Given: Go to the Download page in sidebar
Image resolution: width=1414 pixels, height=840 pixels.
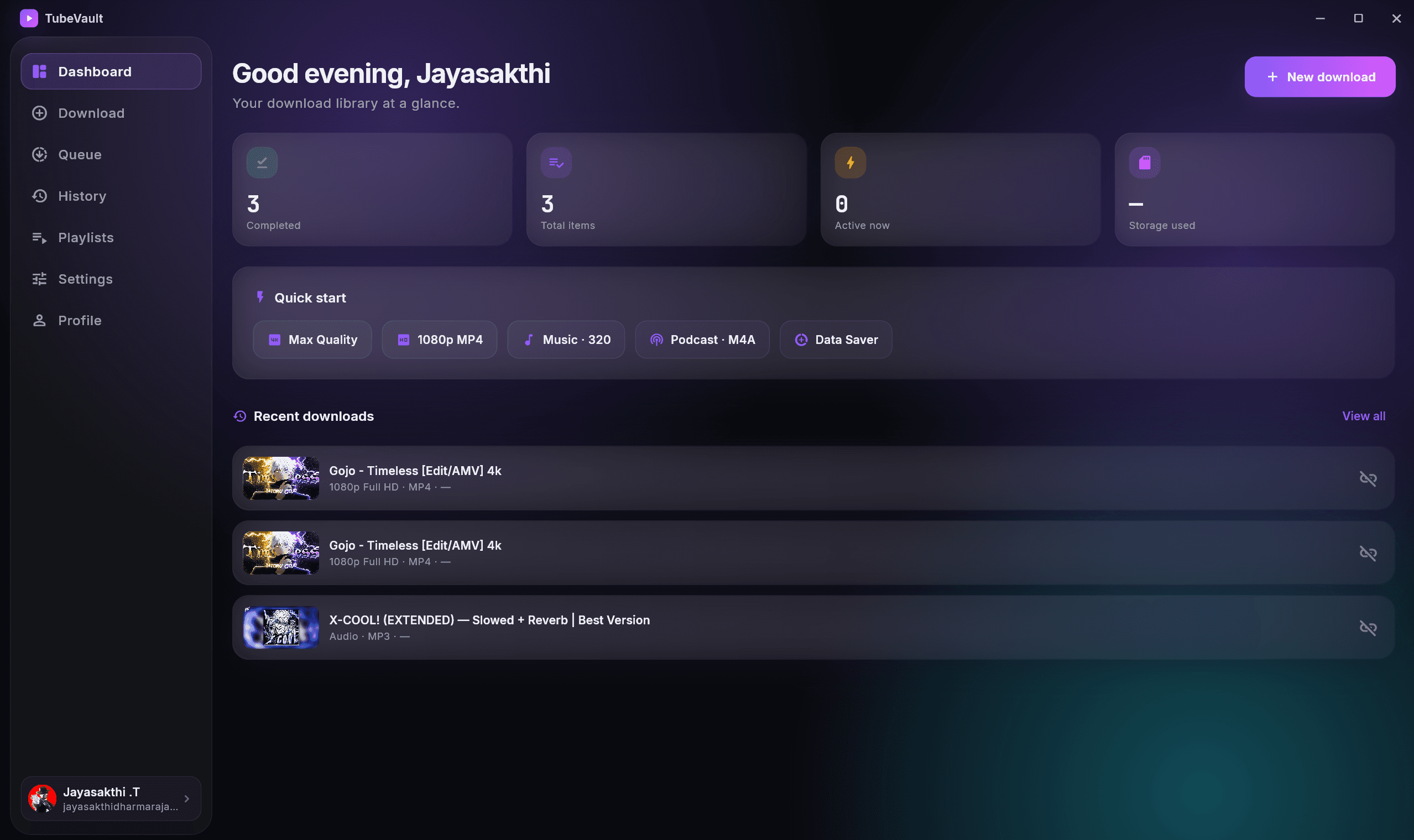Looking at the screenshot, I should [x=111, y=113].
